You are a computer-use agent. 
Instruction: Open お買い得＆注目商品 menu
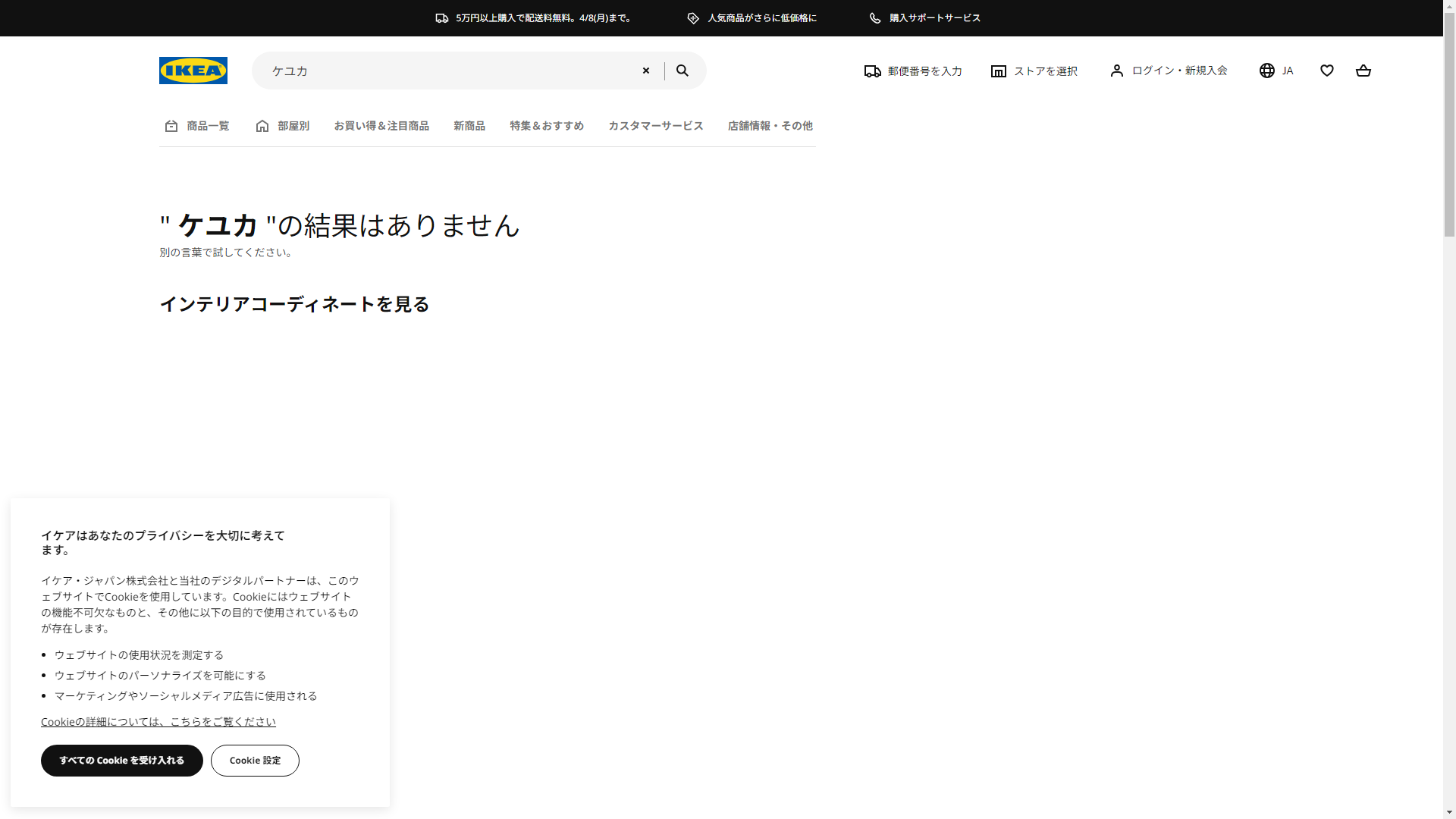[x=381, y=126]
